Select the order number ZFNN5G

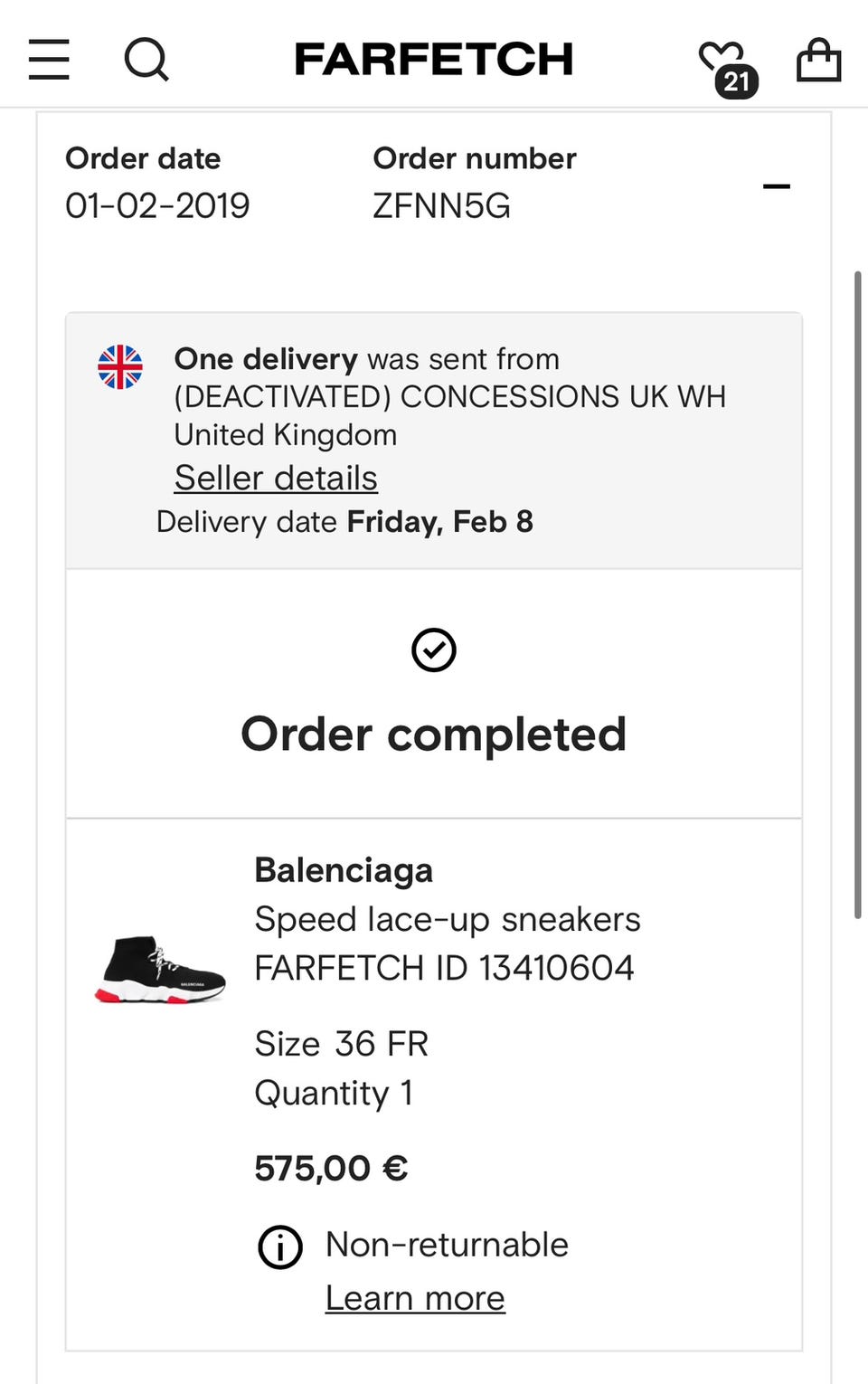point(441,206)
